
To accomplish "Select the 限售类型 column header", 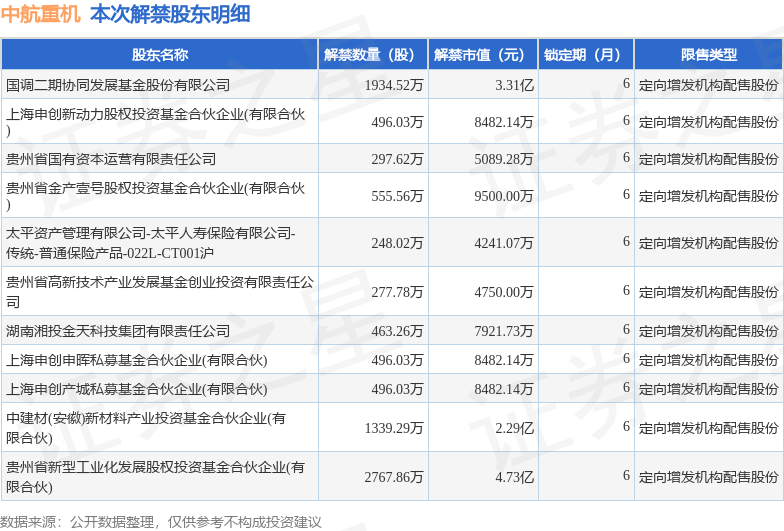I will tap(708, 54).
